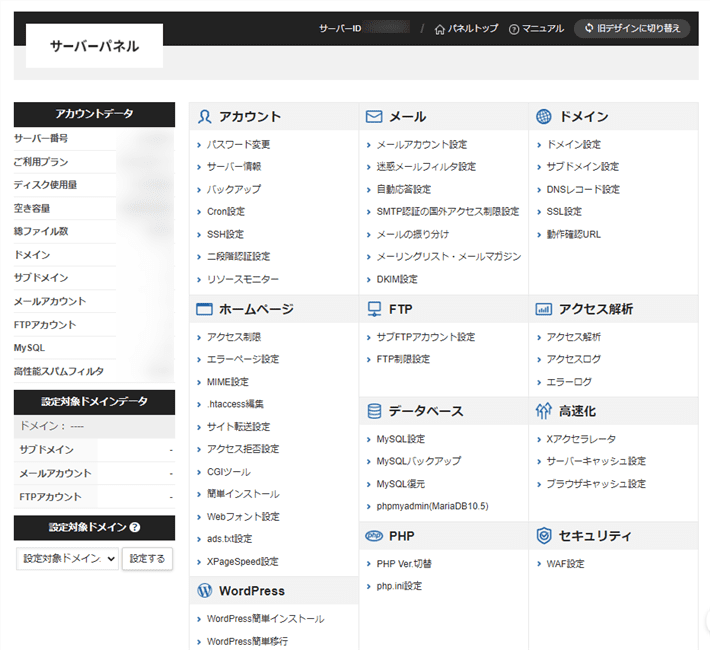Open 自動応答設定
710x650 pixels.
(403, 189)
